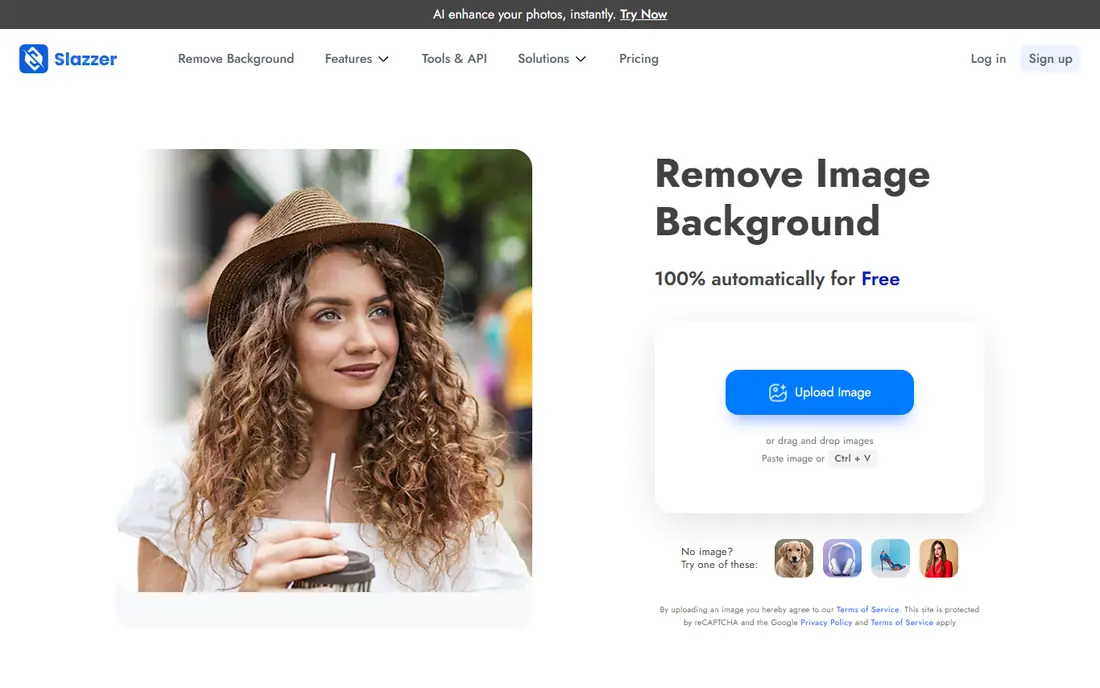1100x688 pixels.
Task: Open the Google Privacy Policy link
Action: tap(826, 622)
